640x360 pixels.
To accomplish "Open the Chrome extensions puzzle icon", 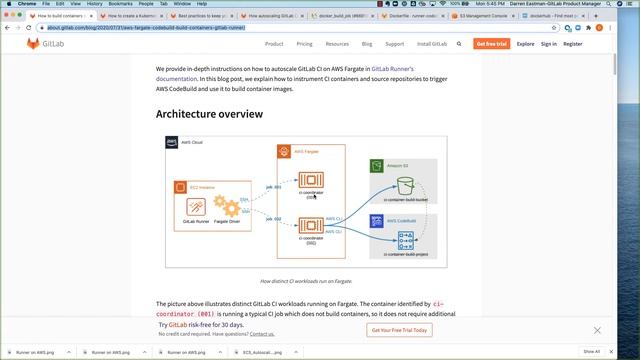I will pos(588,28).
